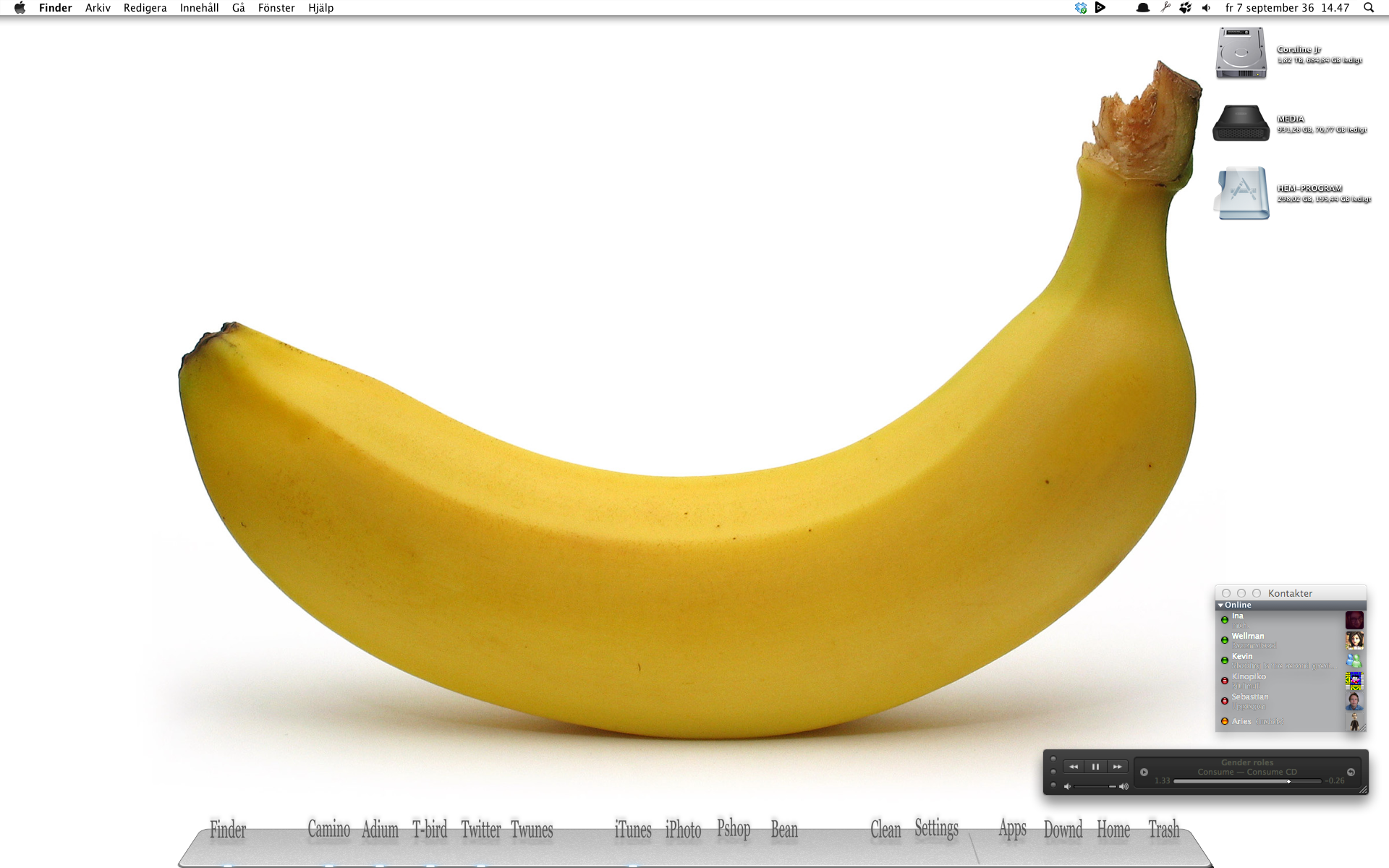Launch Camino from the dock
Screen dimensions: 1389x868
point(328,830)
